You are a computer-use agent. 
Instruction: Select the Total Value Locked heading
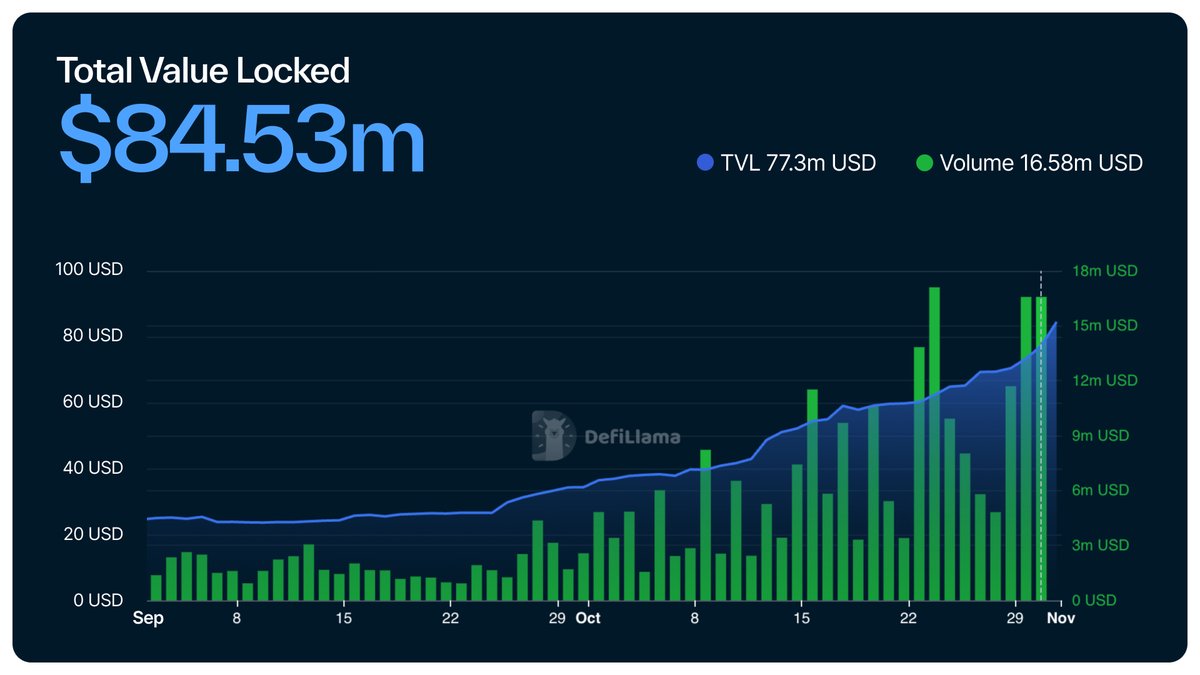click(204, 70)
